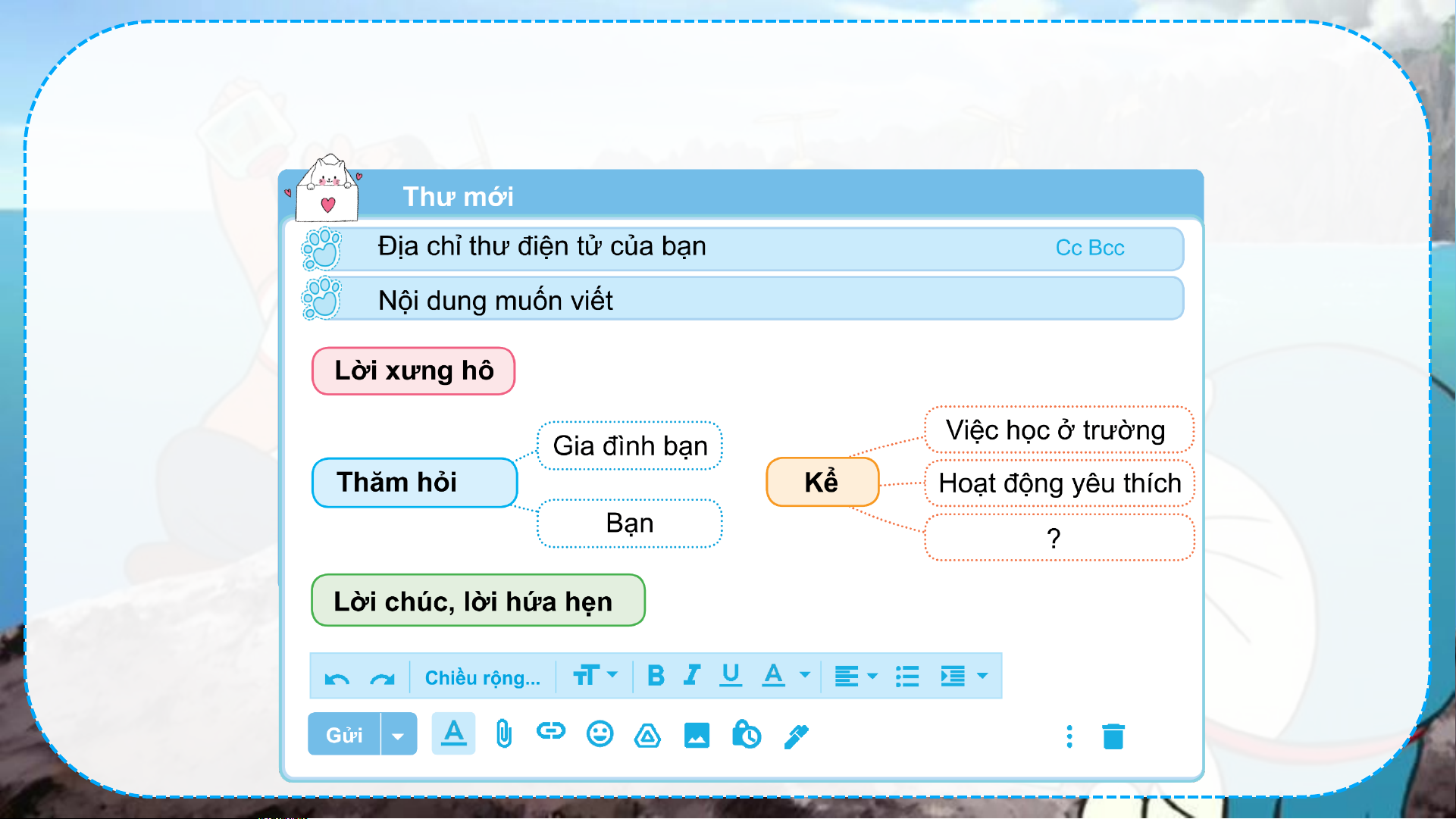The image size is (1456, 819).
Task: Toggle bold formatting B
Action: 656,675
